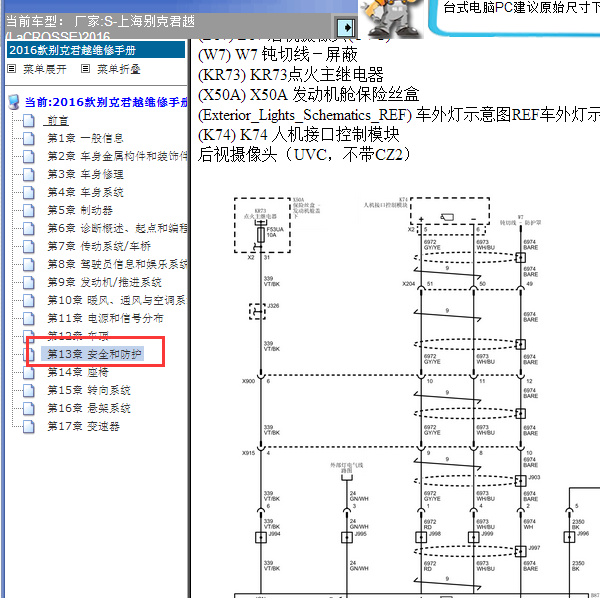This screenshot has height=598, width=600.
Task: Click the heading 后视摄像头（UVC，不带CZ2）
Action: (x=305, y=155)
